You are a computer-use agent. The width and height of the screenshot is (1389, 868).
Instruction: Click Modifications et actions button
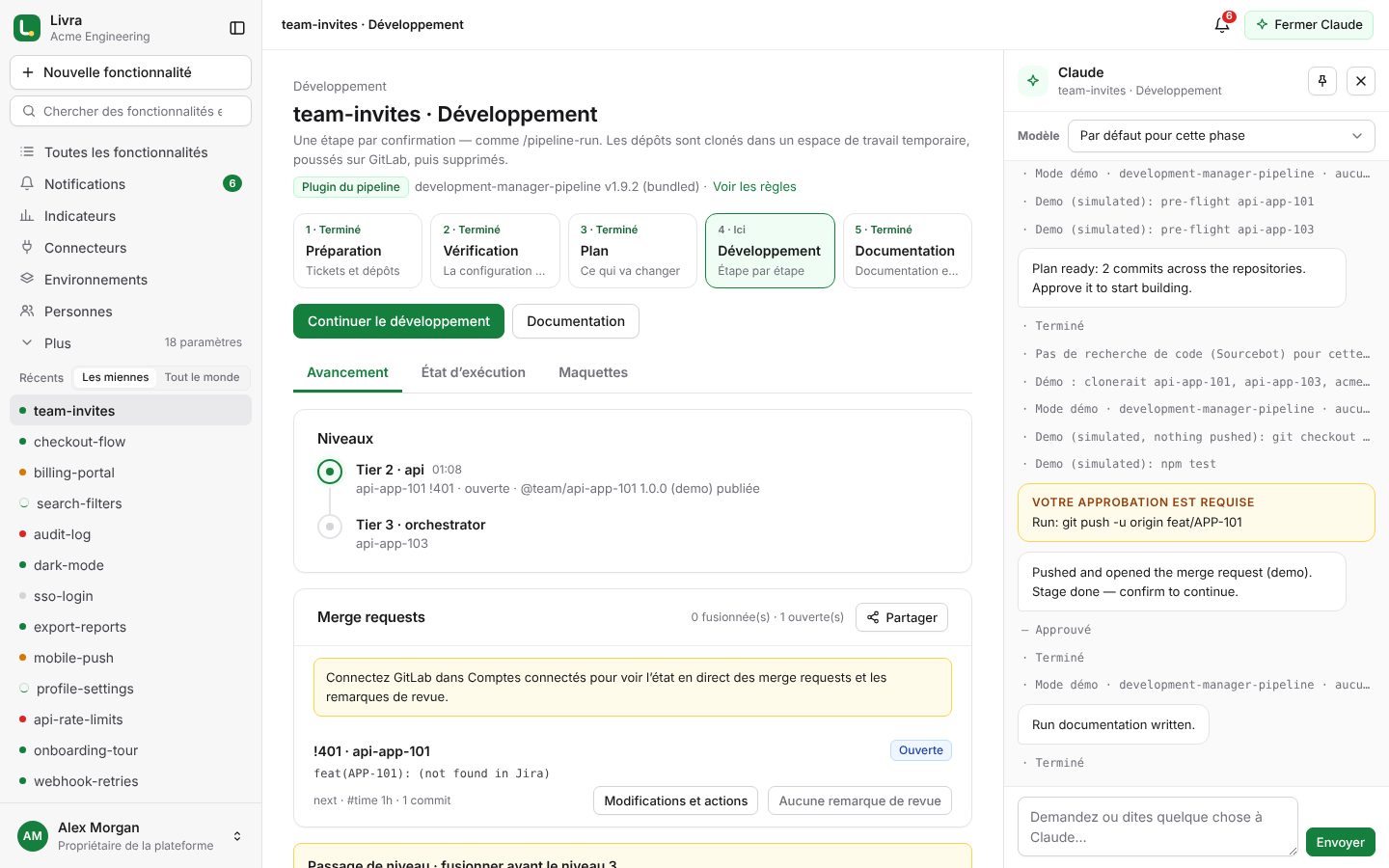pos(675,800)
